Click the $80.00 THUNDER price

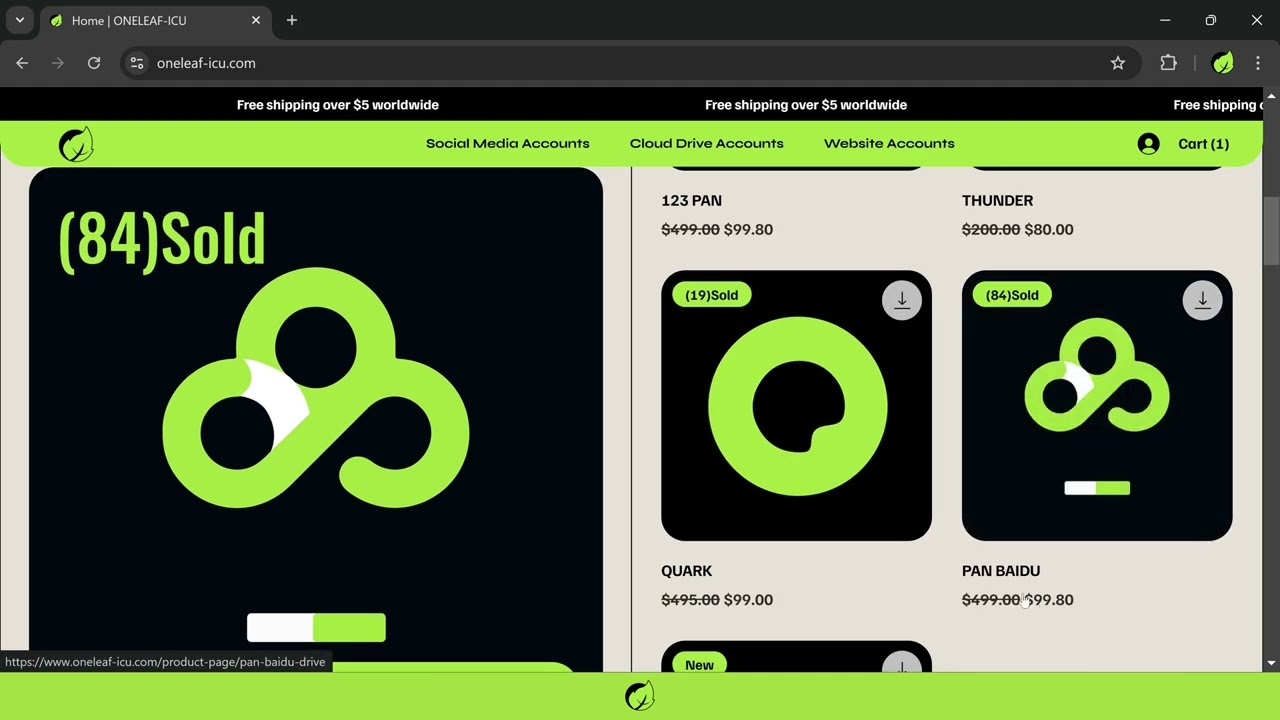click(x=1049, y=230)
